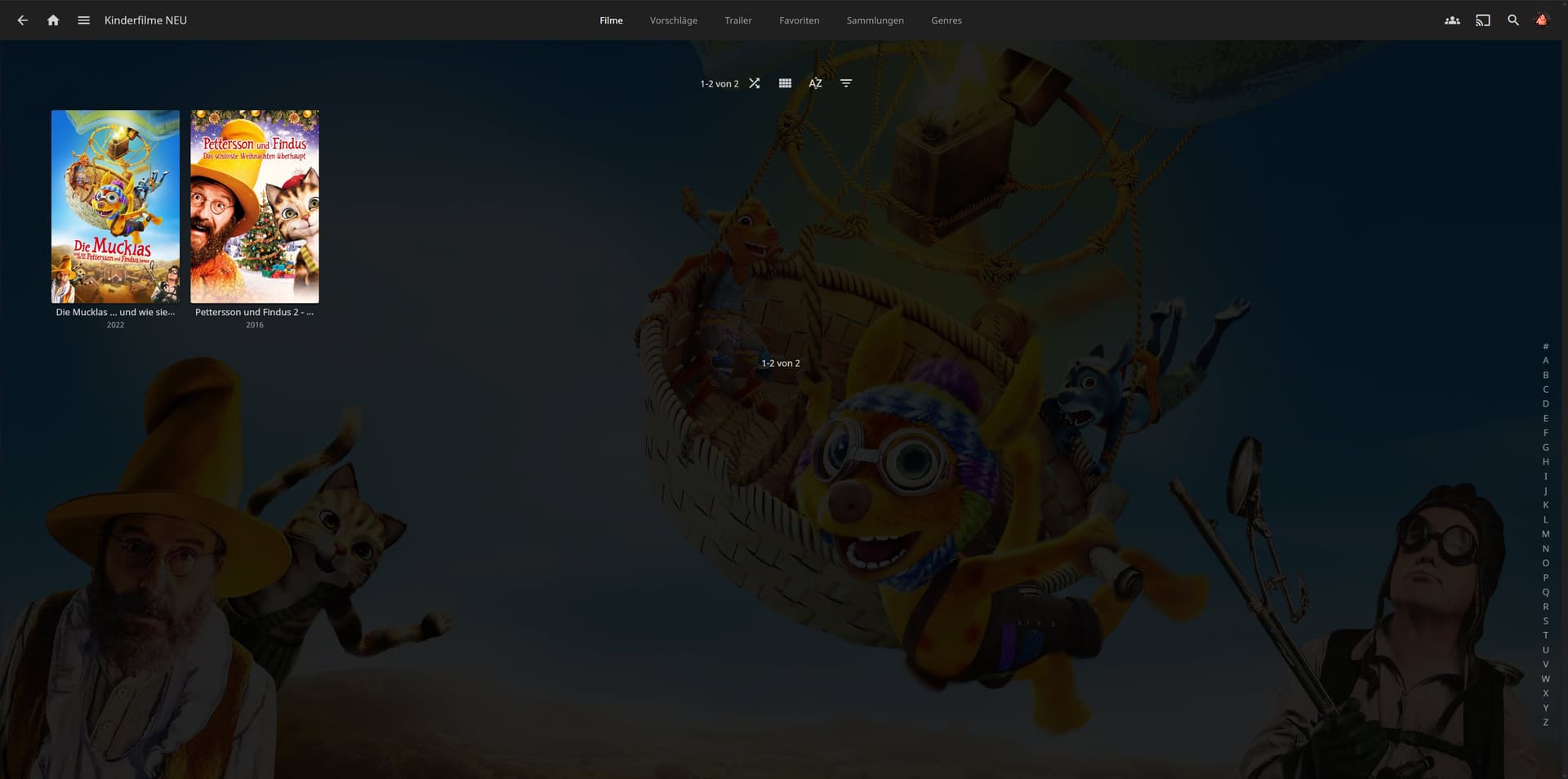Screen dimensions: 1568x779
Task: Shuffle the movies with shuffle icon
Action: (x=755, y=83)
